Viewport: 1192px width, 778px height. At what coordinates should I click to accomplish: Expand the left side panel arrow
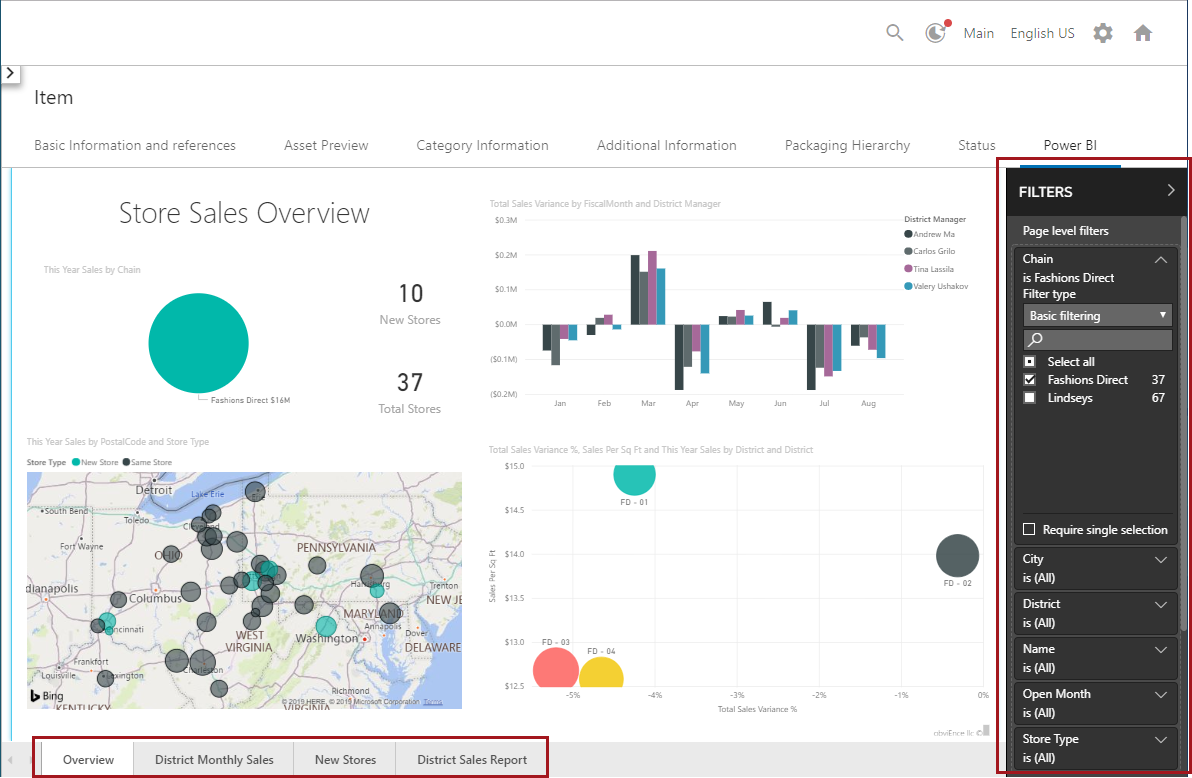tap(10, 73)
